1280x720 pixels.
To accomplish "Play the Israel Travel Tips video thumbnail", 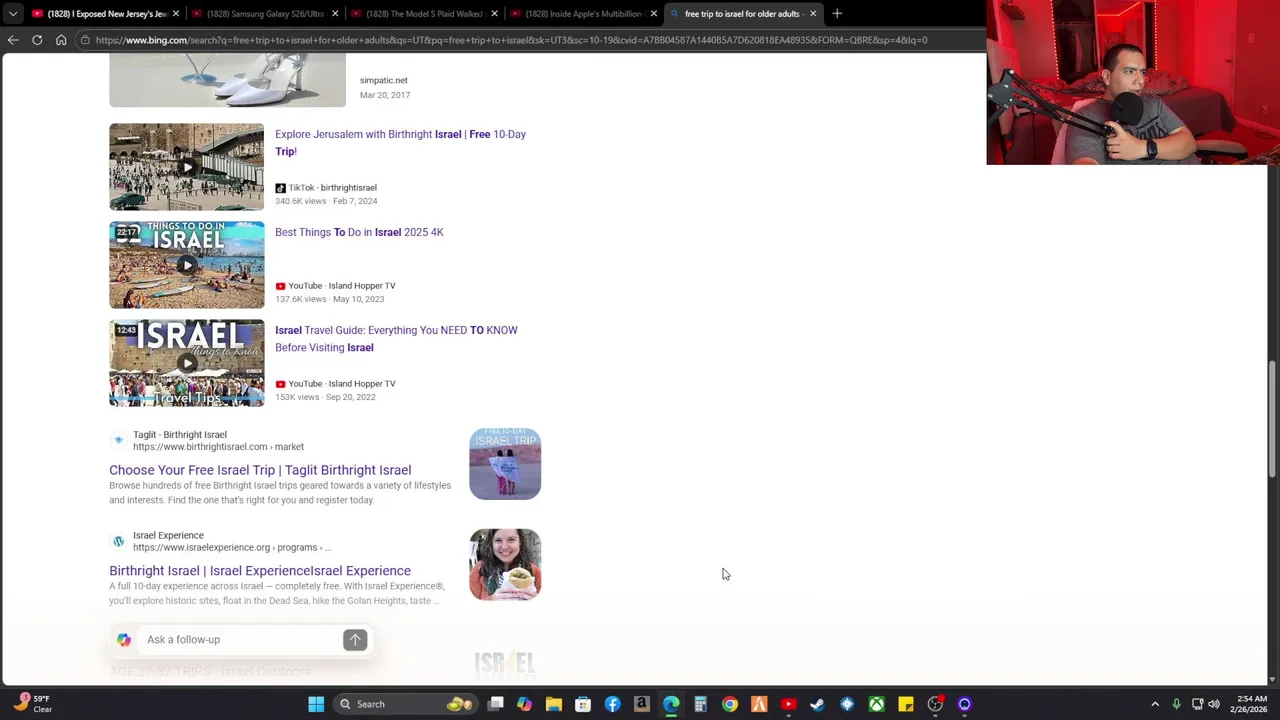I will tap(187, 363).
